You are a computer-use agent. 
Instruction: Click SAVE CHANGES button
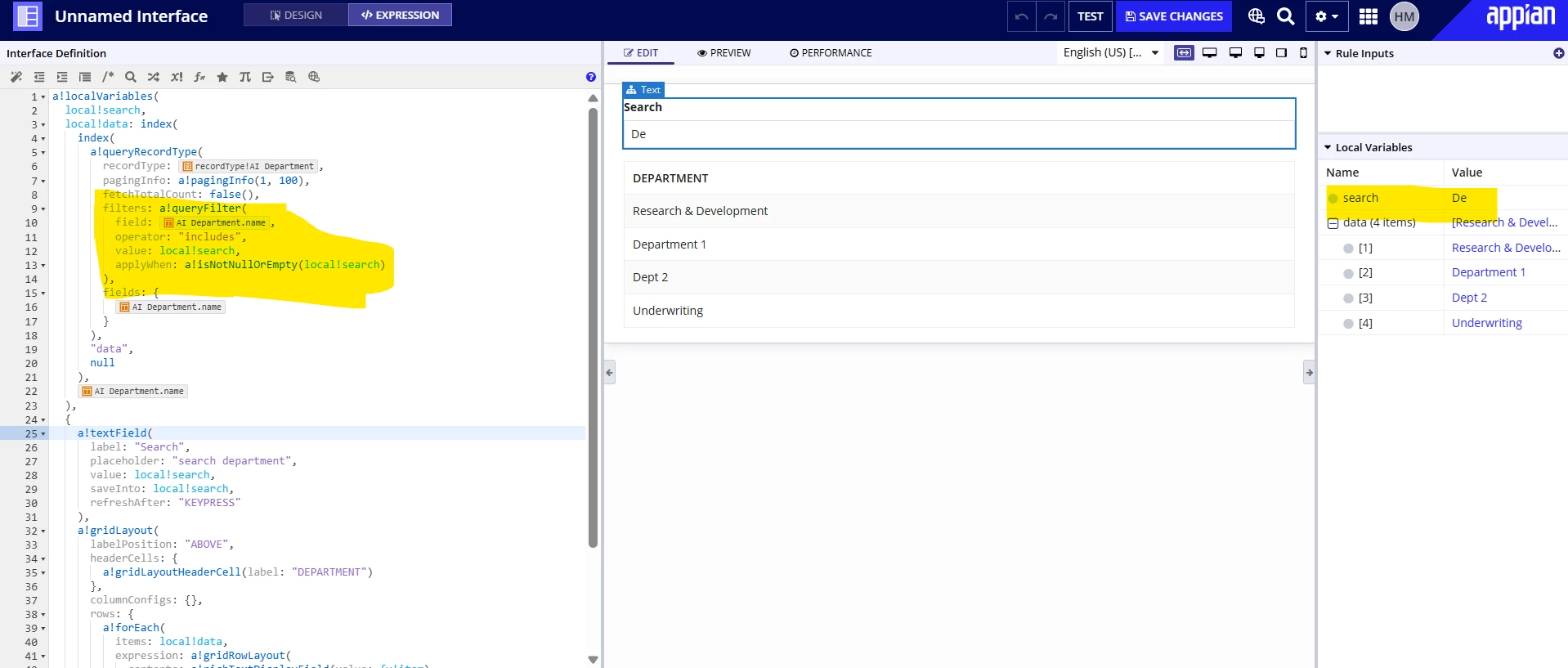pyautogui.click(x=1174, y=16)
